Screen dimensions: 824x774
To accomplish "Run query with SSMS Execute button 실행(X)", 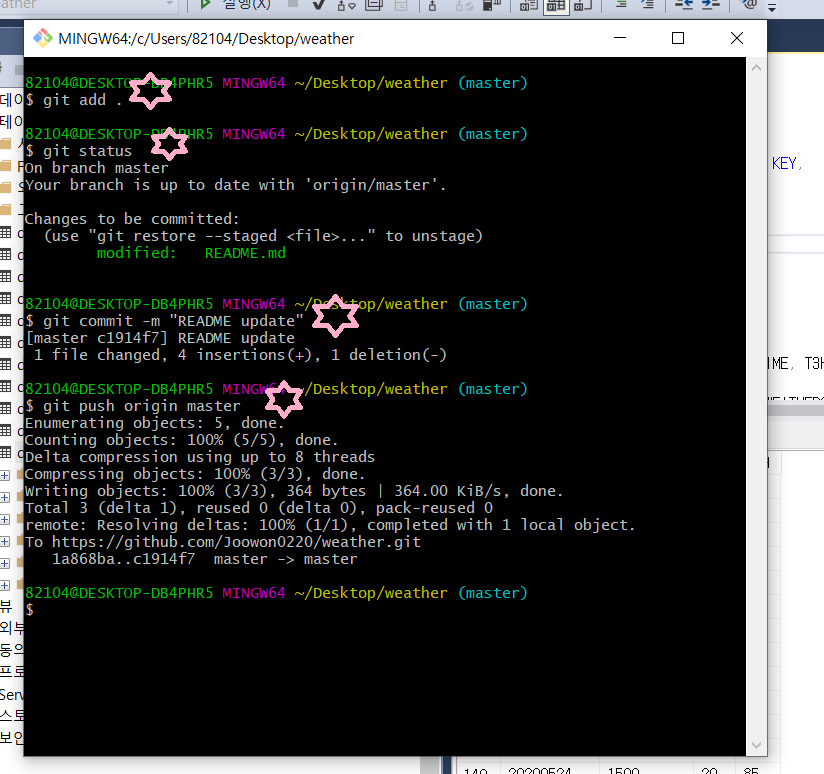I will coord(235,4).
